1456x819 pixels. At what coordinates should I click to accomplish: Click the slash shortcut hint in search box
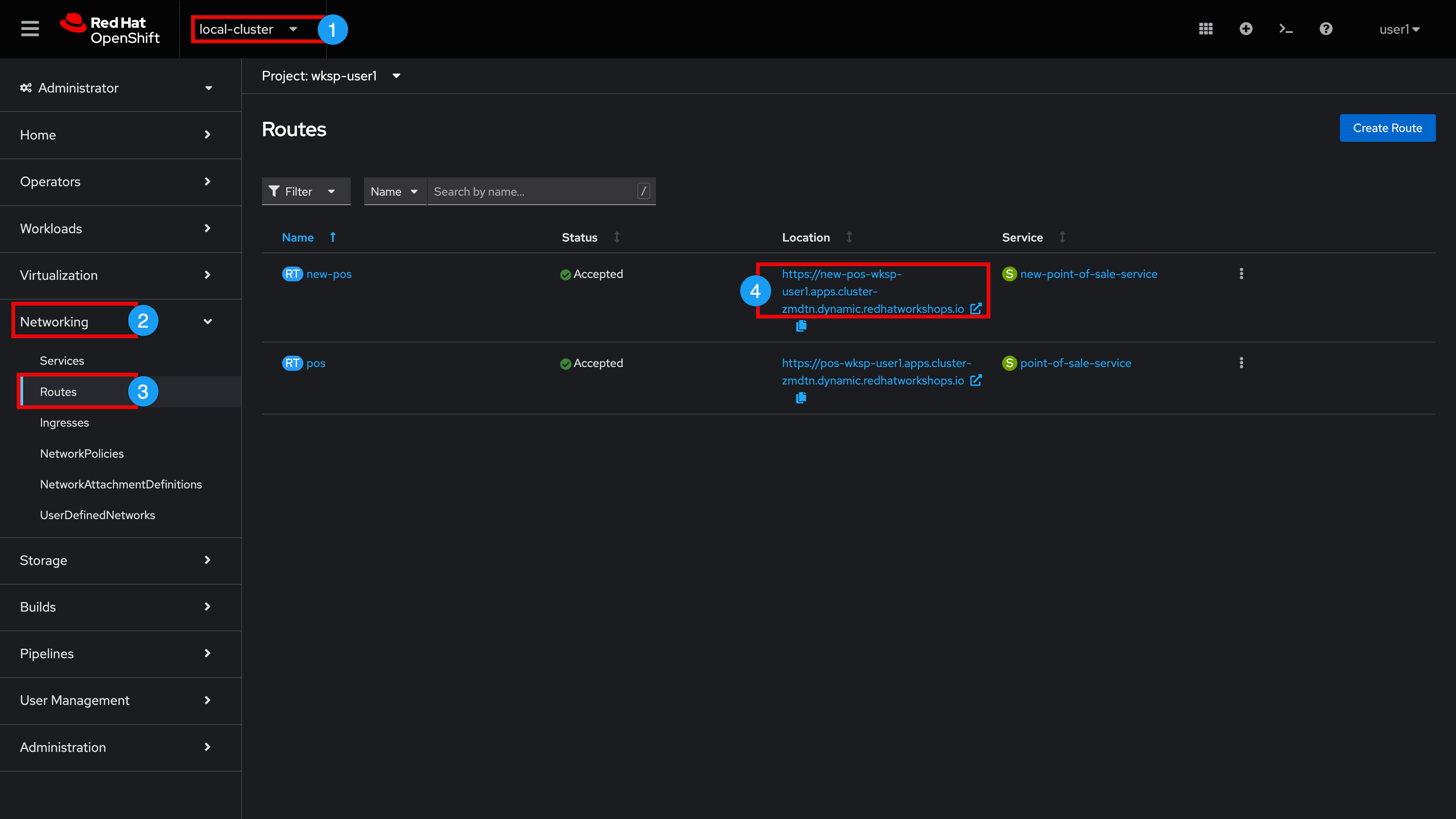(x=643, y=191)
